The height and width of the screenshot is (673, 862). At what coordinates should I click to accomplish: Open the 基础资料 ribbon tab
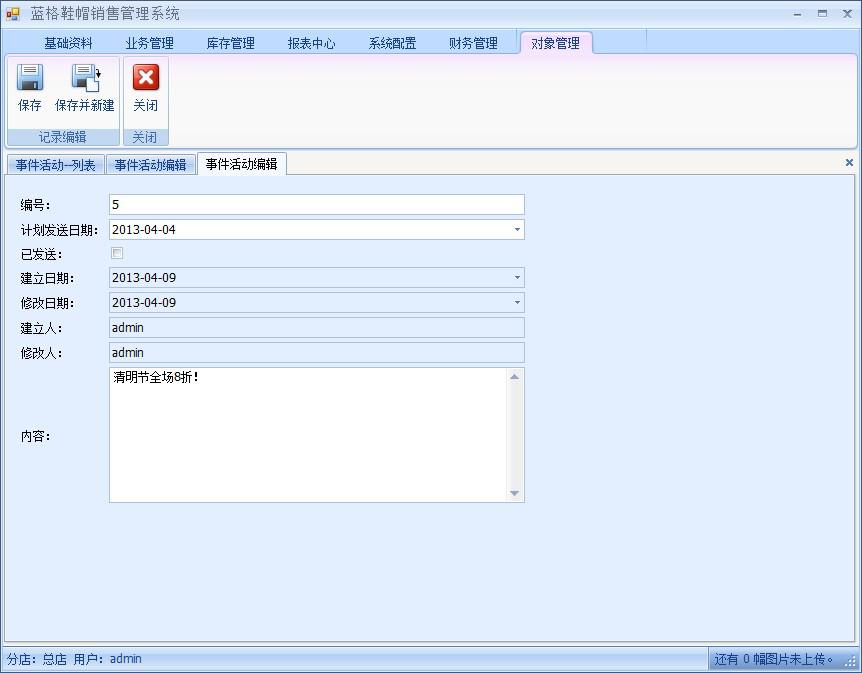(67, 43)
